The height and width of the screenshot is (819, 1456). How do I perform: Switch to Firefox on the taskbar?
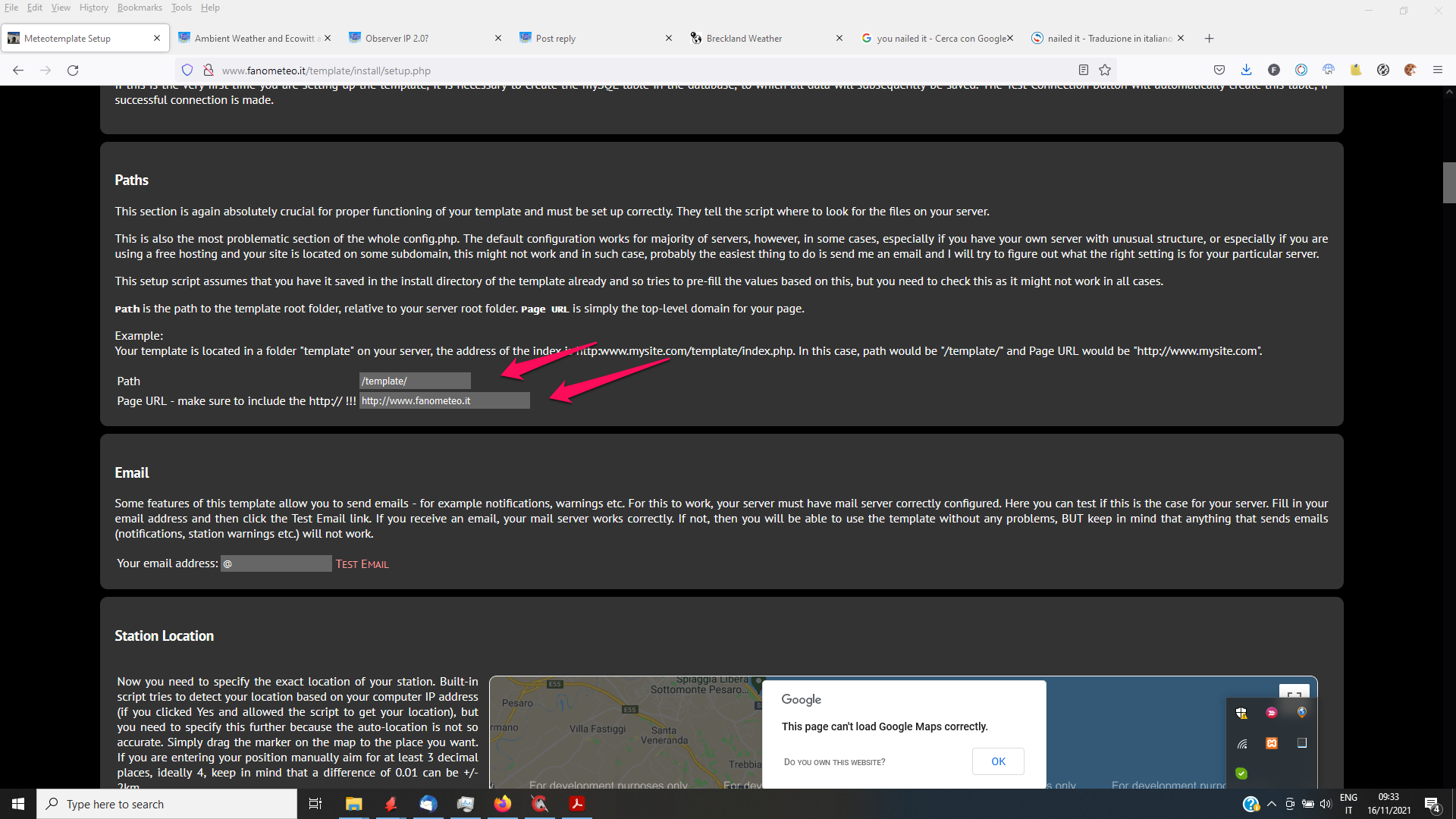coord(503,804)
